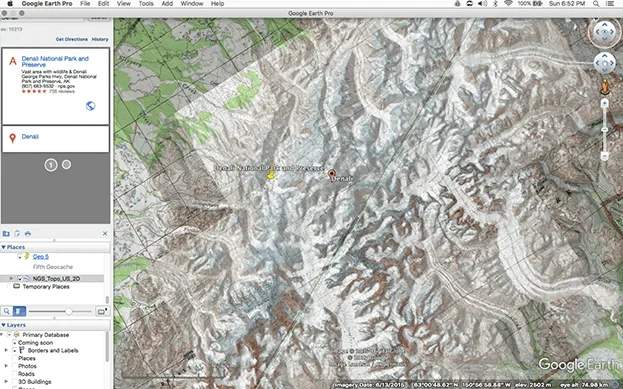Open the View menu
The width and height of the screenshot is (623, 389).
coord(124,4)
